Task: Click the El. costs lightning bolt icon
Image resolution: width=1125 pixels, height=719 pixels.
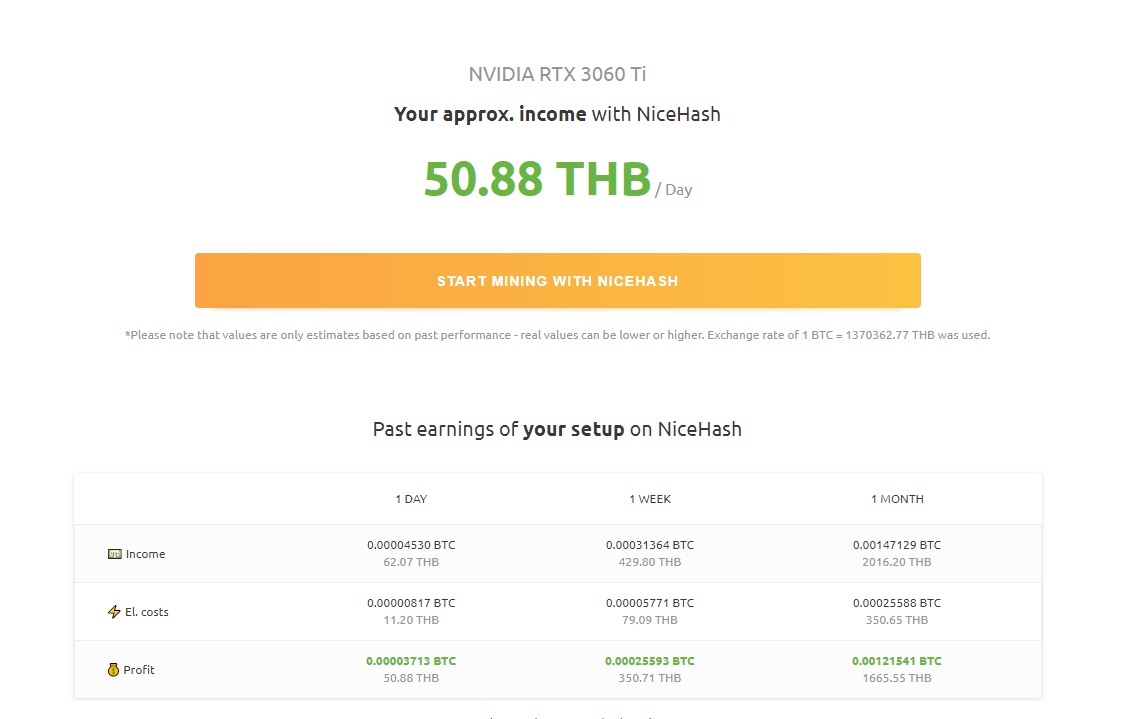Action: [114, 612]
